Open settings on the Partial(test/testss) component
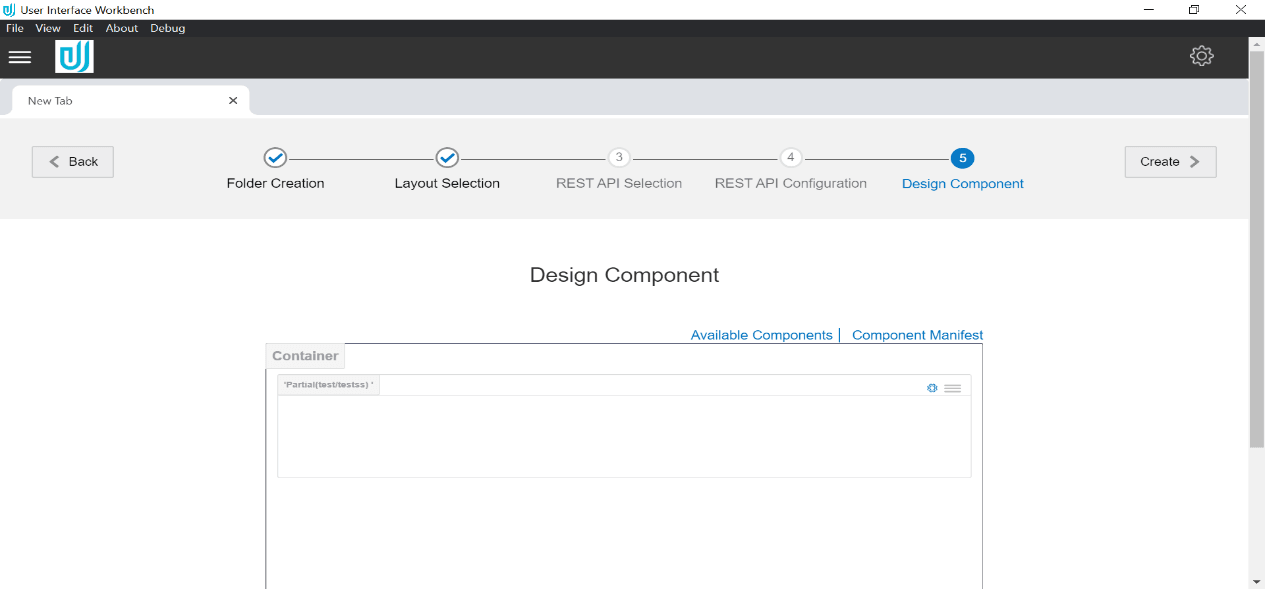This screenshot has width=1265, height=589. [x=932, y=388]
